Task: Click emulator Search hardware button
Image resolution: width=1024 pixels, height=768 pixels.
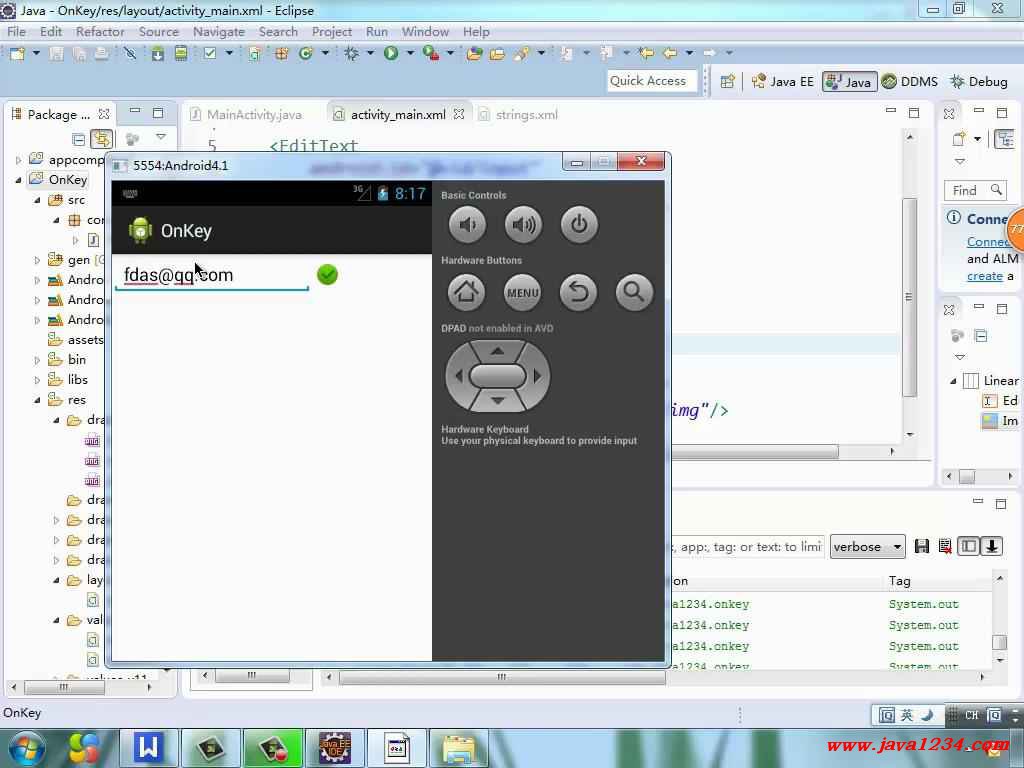Action: click(x=634, y=292)
